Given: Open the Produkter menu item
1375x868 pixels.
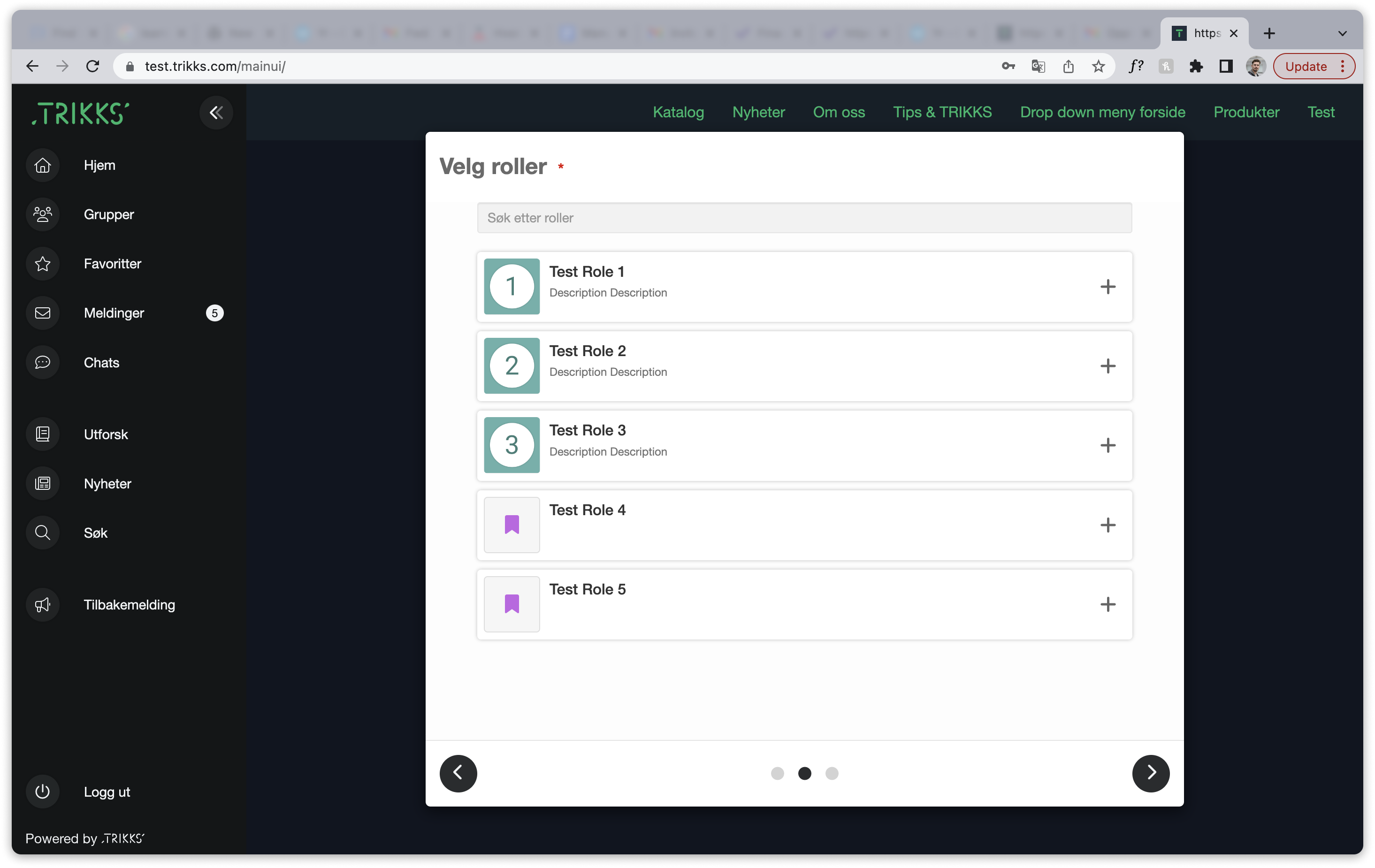Looking at the screenshot, I should tap(1246, 112).
